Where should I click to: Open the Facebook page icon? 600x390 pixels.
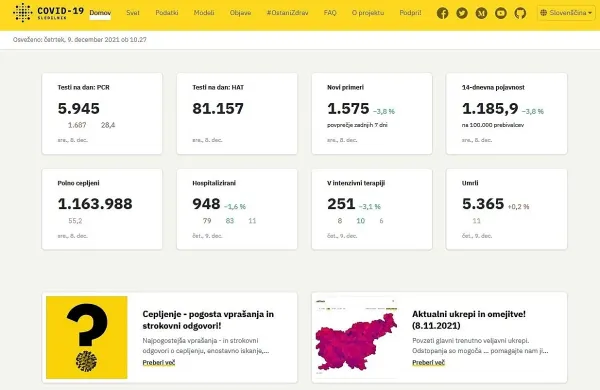tap(442, 13)
